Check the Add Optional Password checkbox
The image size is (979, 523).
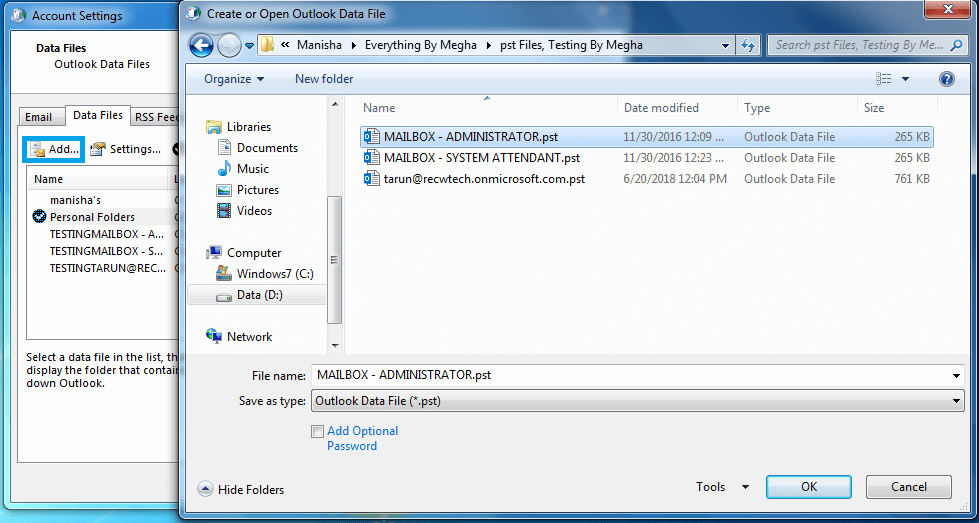(317, 431)
